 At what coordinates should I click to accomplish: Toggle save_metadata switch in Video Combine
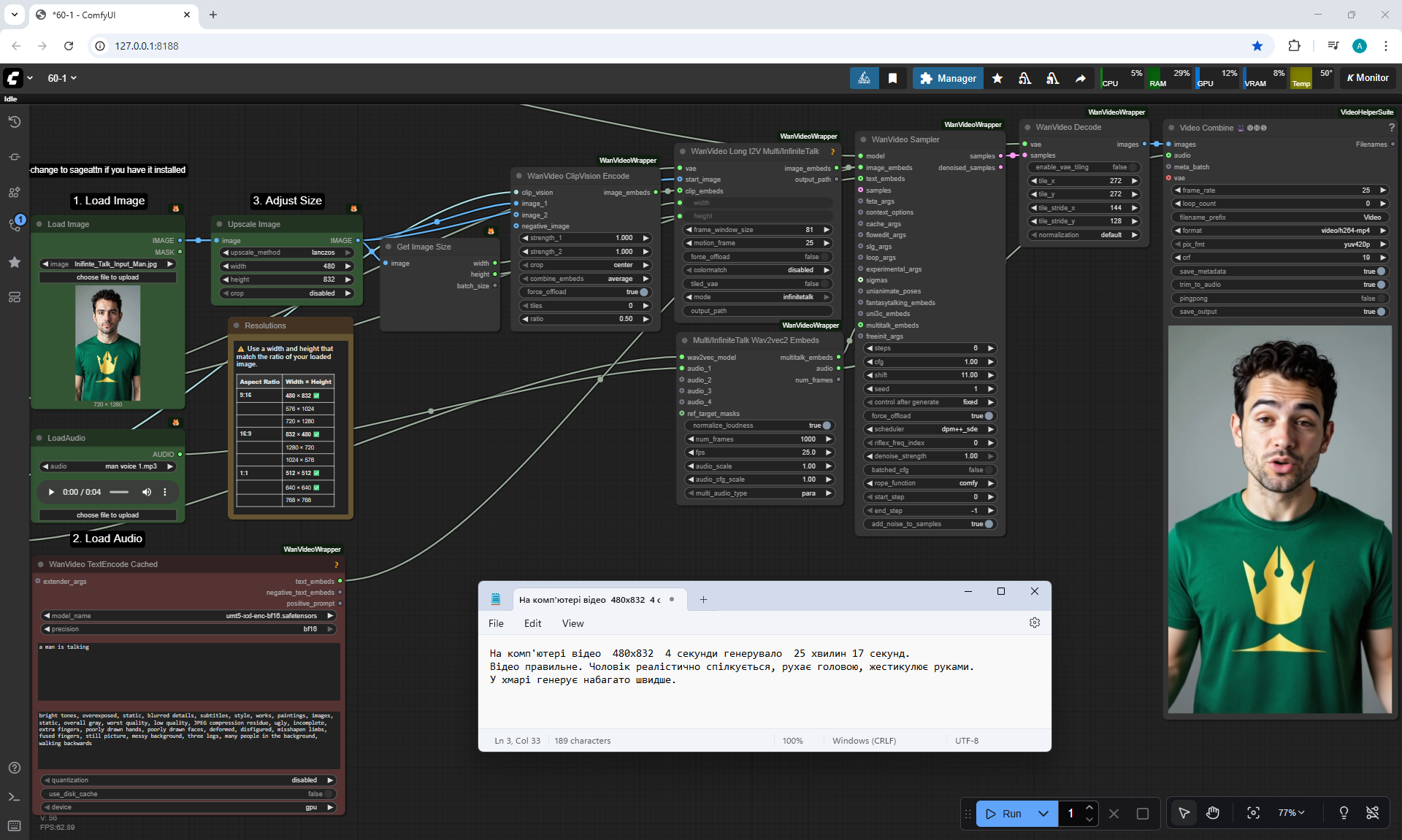1380,271
